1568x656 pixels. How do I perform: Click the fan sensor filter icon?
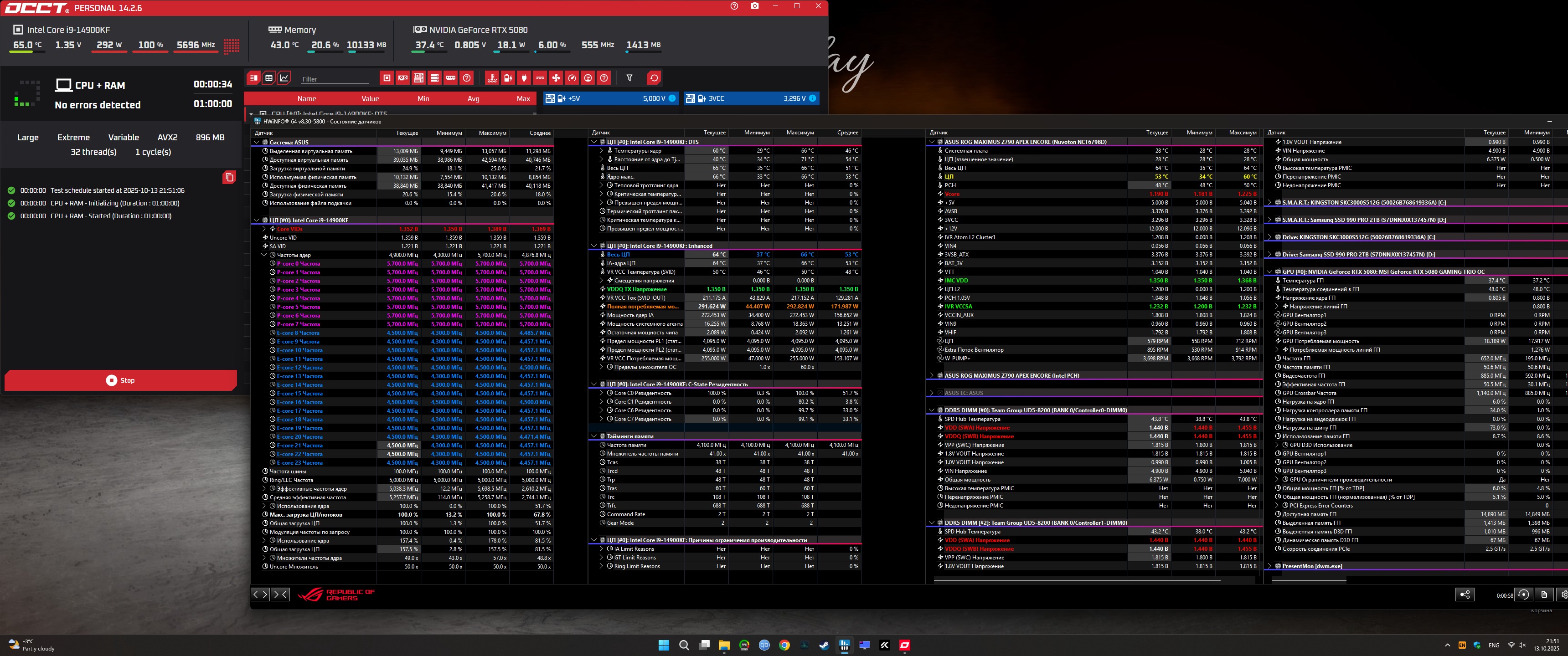[556, 78]
